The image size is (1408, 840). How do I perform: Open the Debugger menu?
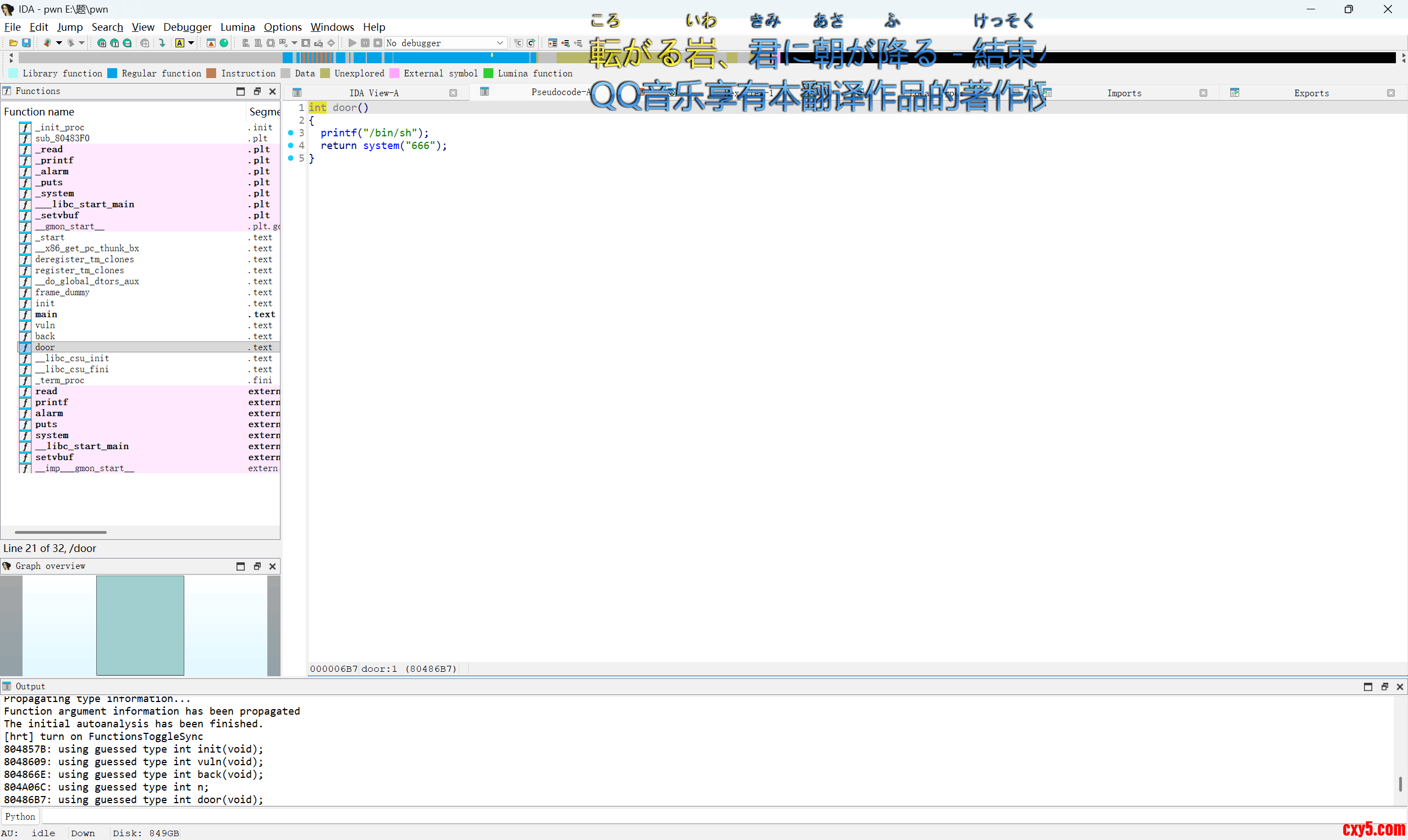[x=187, y=27]
